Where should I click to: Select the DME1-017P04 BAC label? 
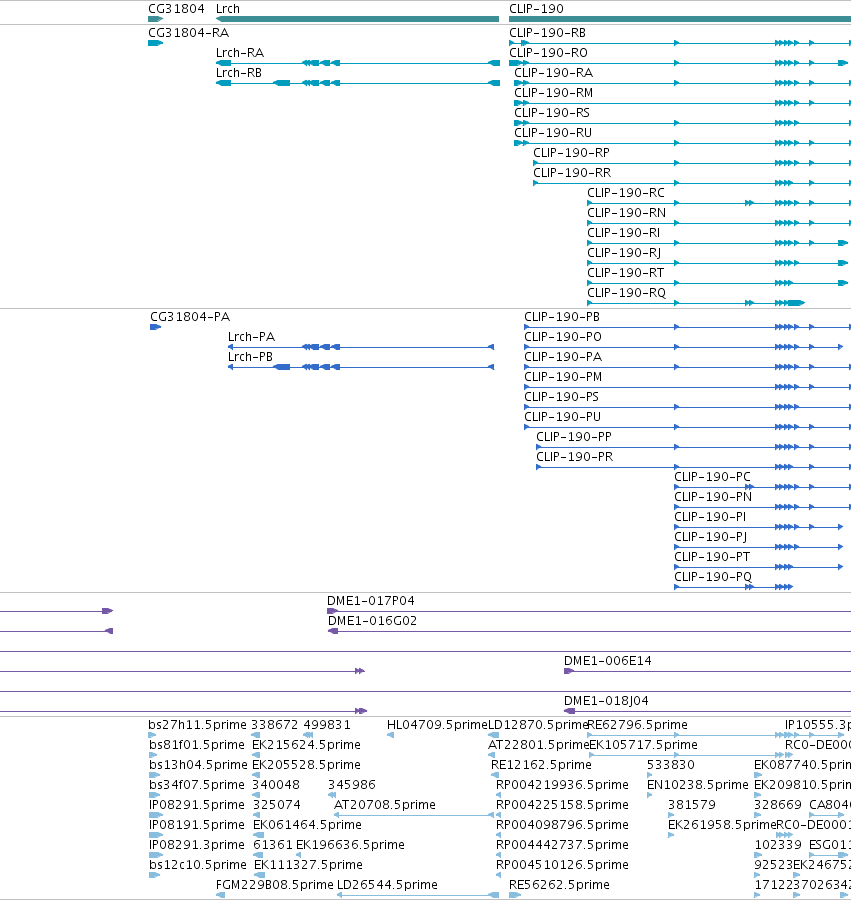tap(371, 601)
